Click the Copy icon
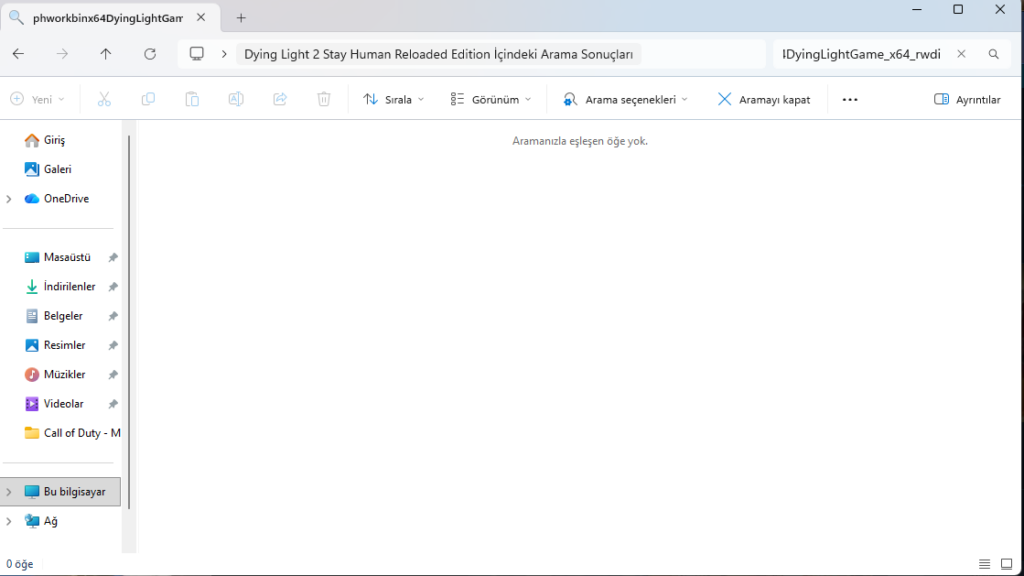 click(x=148, y=99)
